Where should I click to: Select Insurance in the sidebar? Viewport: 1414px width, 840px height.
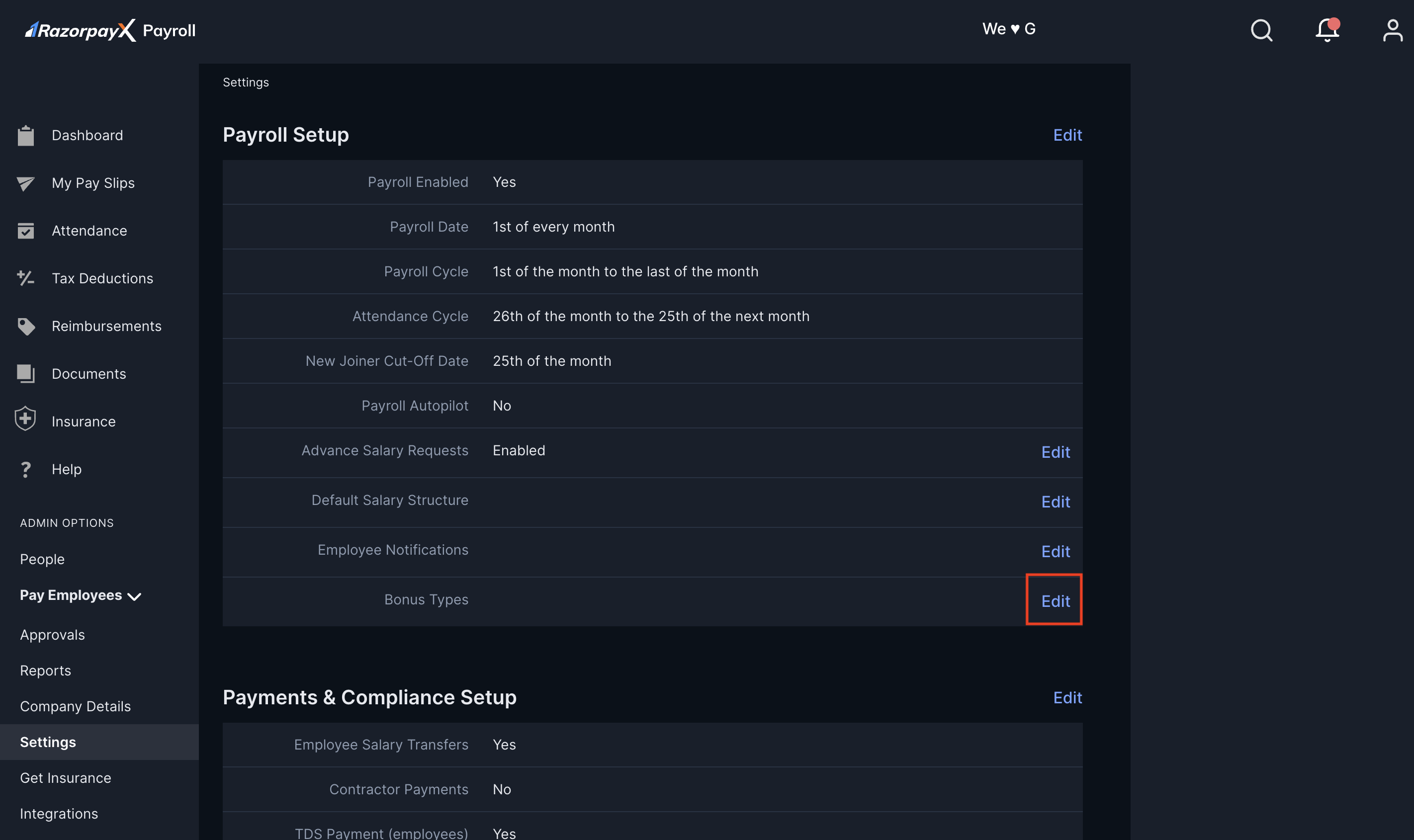pos(84,421)
